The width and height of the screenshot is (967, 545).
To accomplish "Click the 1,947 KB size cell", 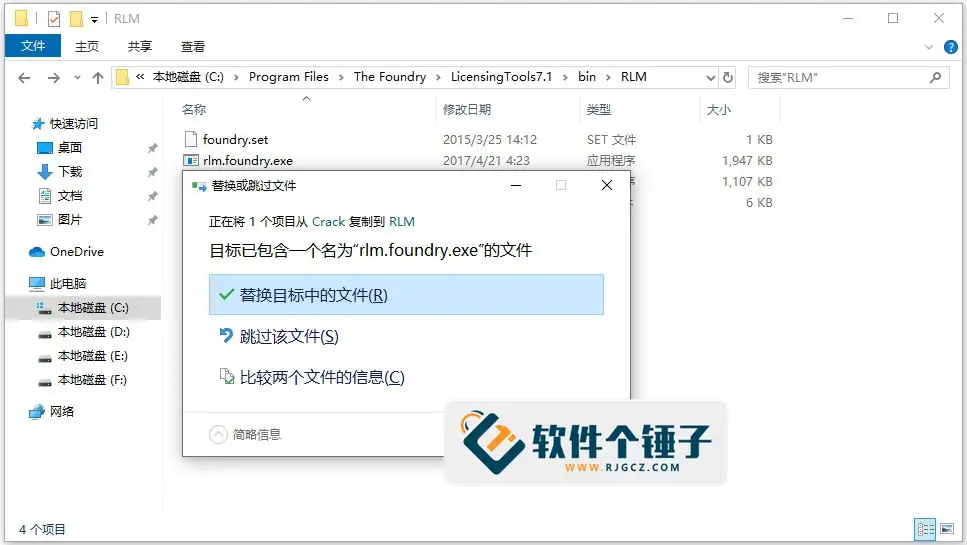I will point(747,160).
